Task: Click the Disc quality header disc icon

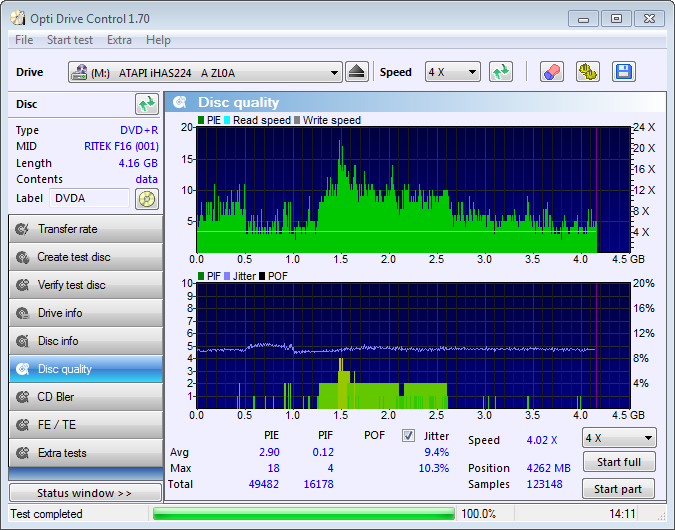Action: point(180,102)
